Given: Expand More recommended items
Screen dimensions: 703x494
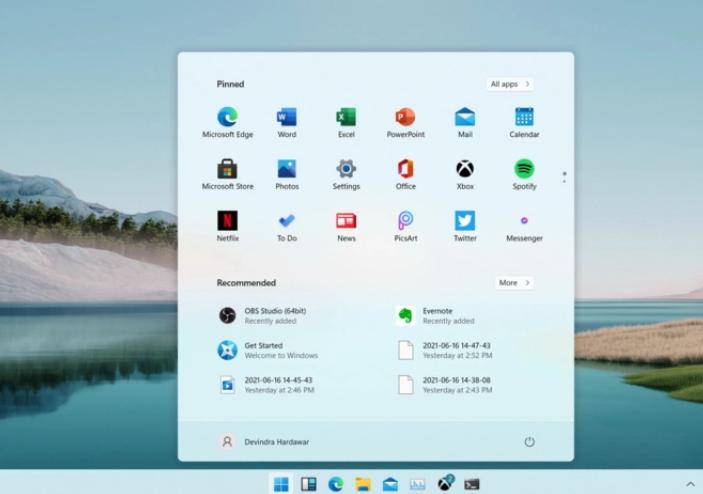Looking at the screenshot, I should (x=514, y=282).
